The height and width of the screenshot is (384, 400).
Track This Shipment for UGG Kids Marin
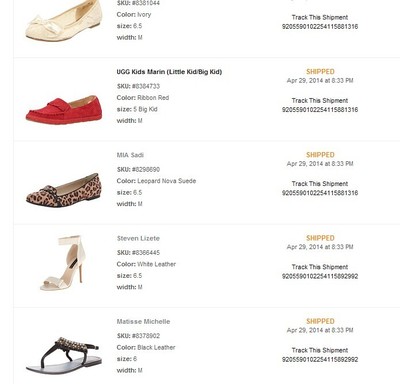click(x=320, y=101)
